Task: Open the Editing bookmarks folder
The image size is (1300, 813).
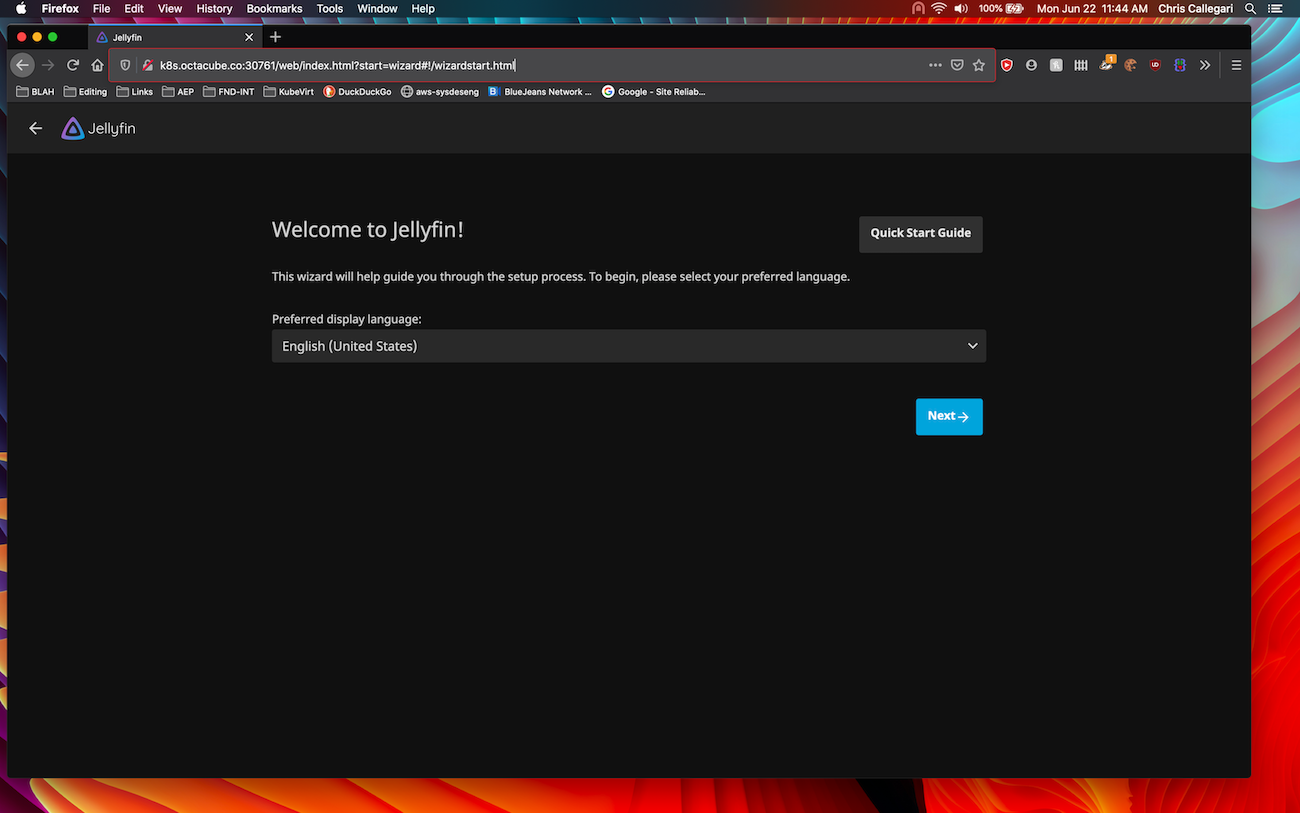Action: coord(85,91)
